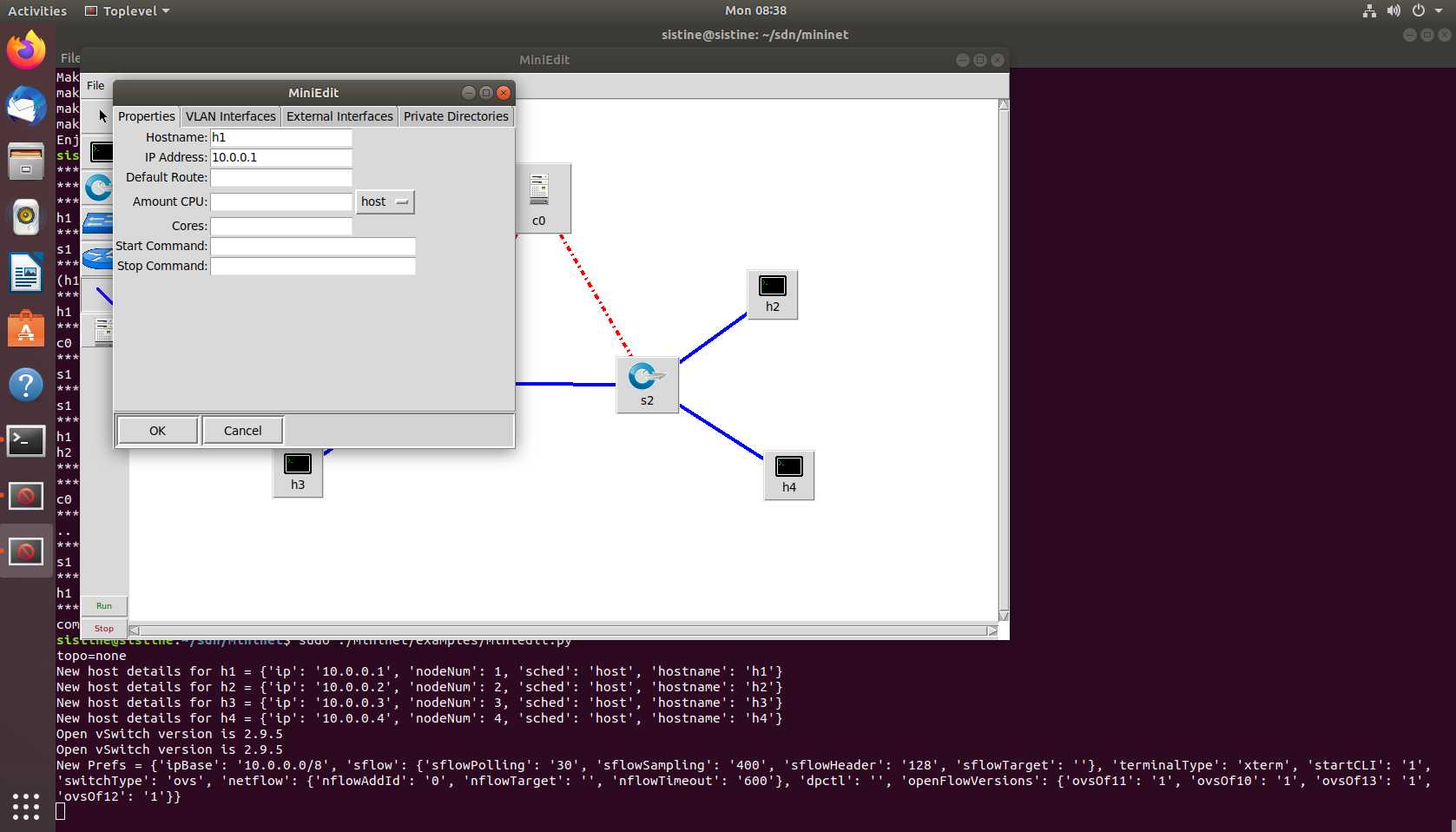The width and height of the screenshot is (1456, 832).
Task: Click the Stop button in MiniEdit
Action: coord(104,629)
